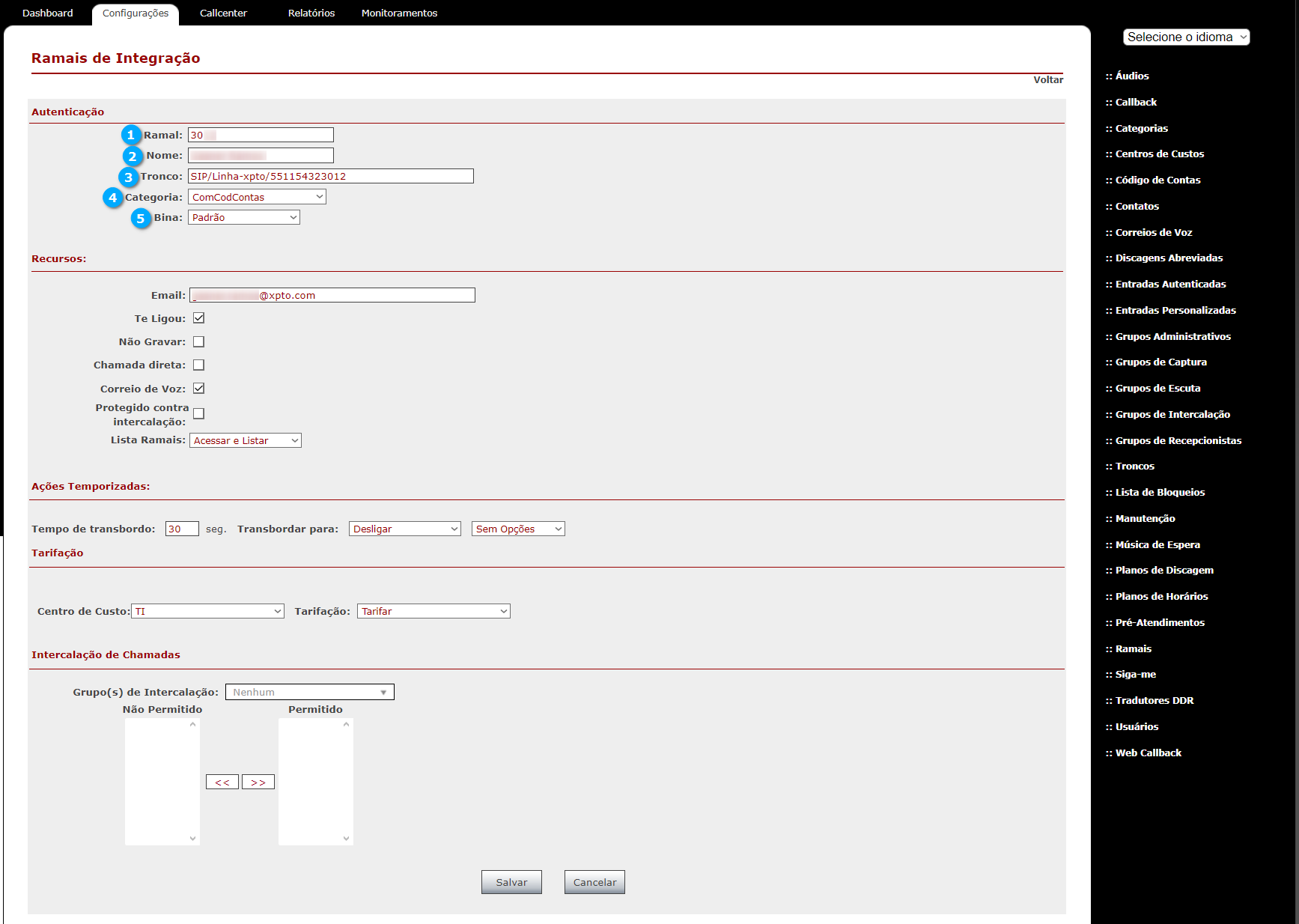This screenshot has height=924, width=1299.
Task: Open the Sem Opções dropdown
Action: [518, 529]
